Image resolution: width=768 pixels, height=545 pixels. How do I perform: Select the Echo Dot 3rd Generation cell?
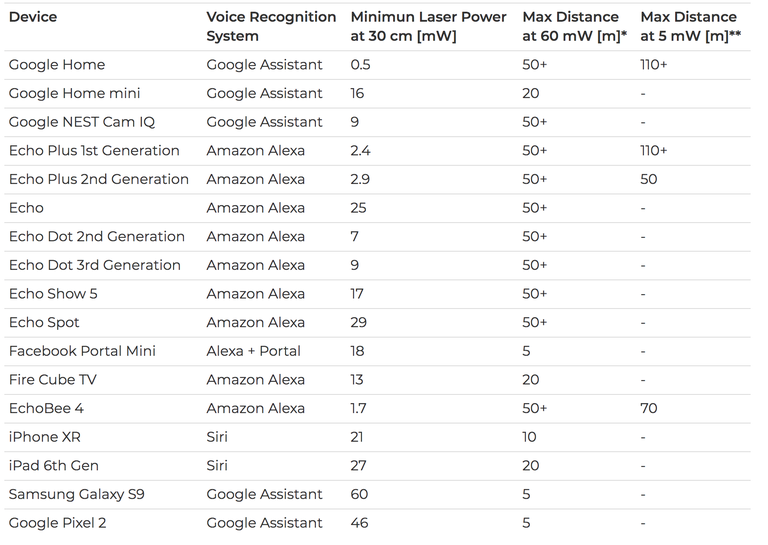point(96,265)
